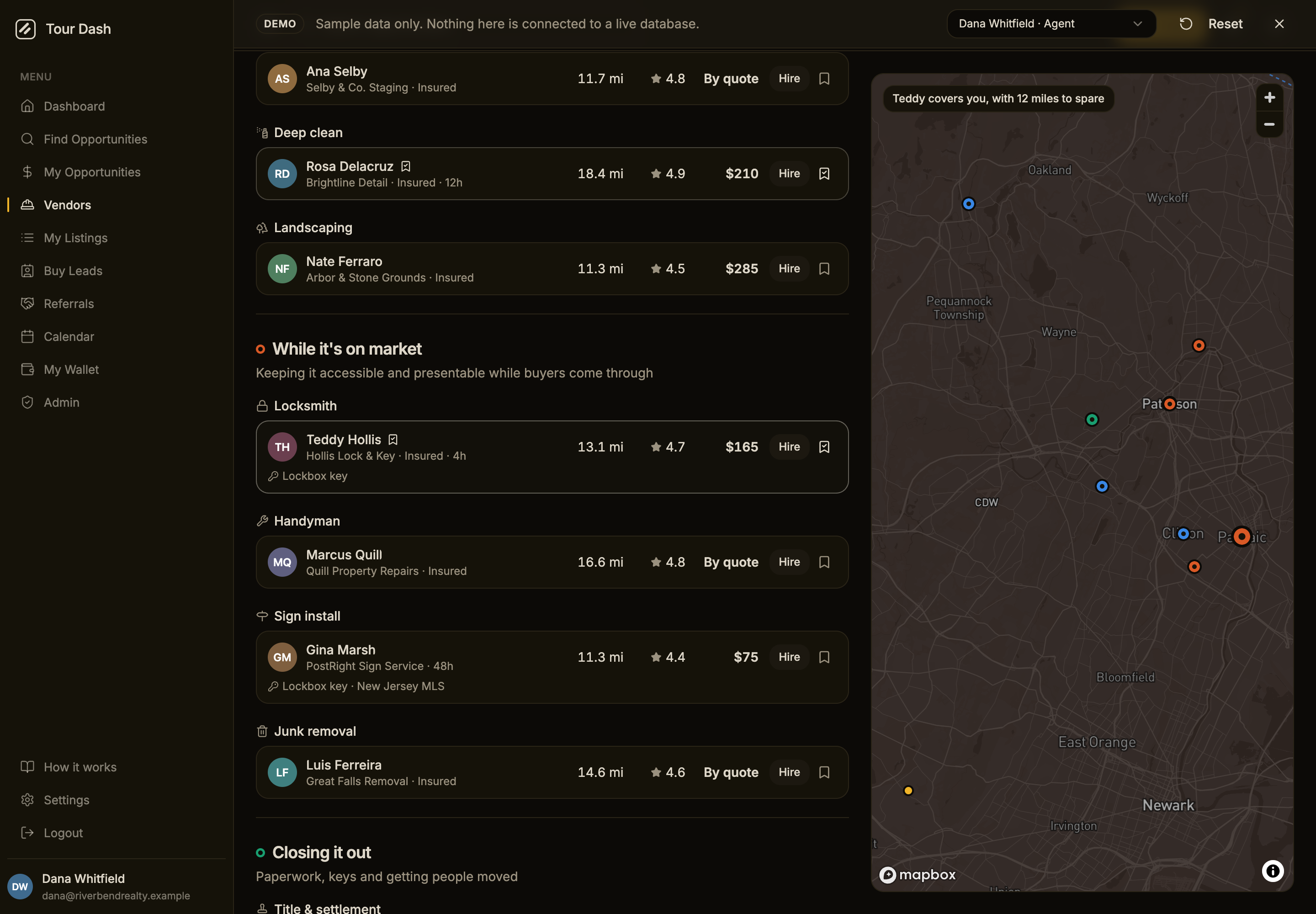This screenshot has height=914, width=1316.
Task: Hire Teddy Hollis locksmith
Action: [789, 446]
